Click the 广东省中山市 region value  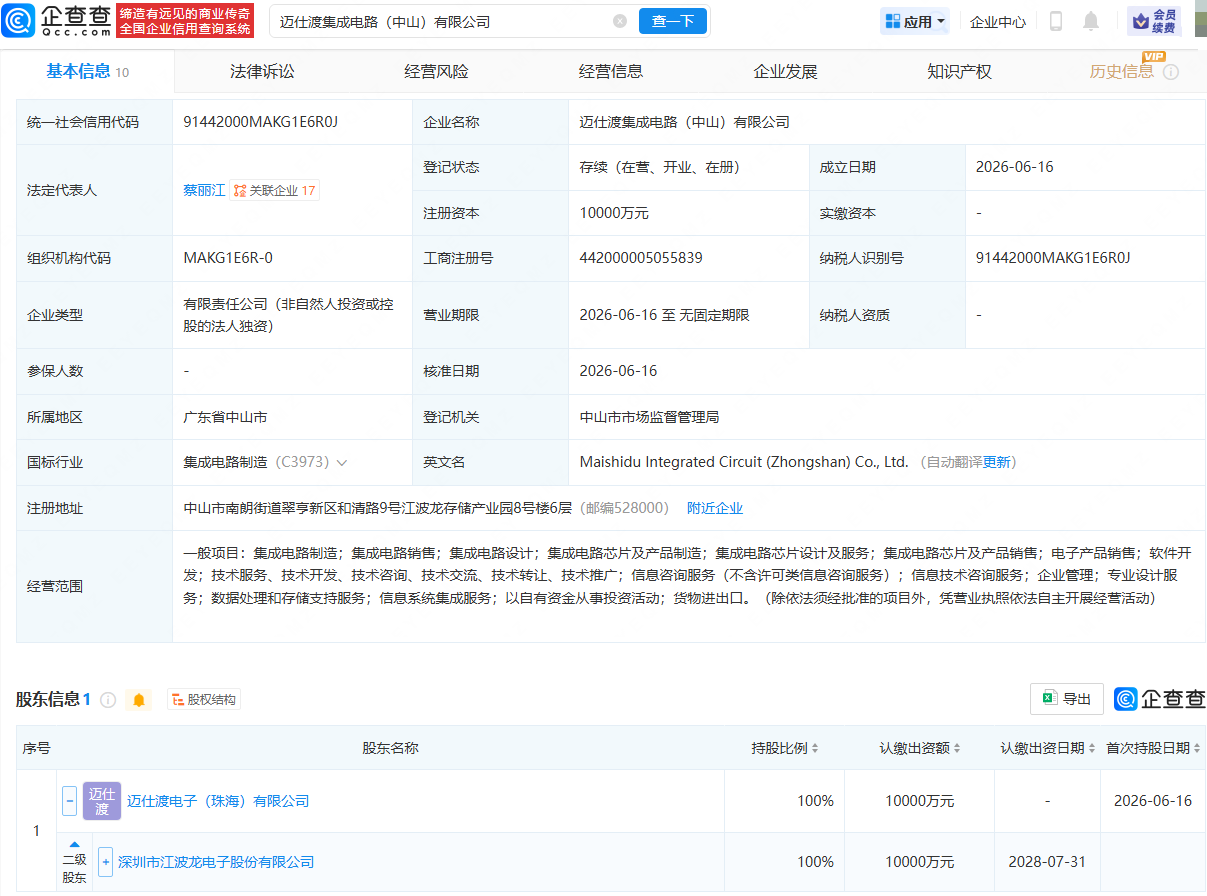click(225, 417)
